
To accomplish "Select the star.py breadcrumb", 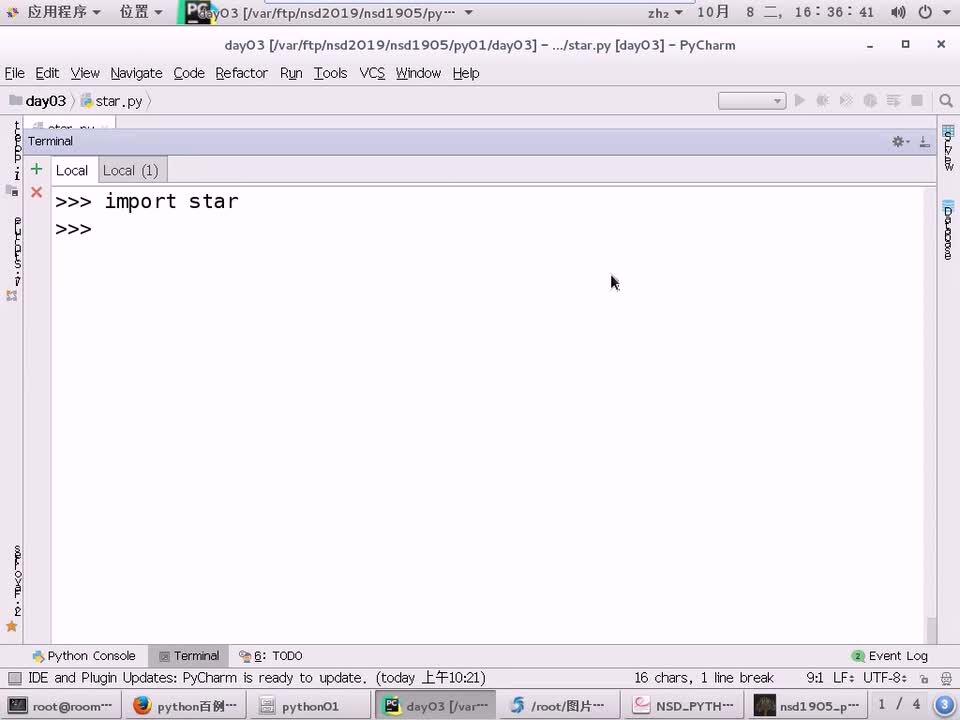I will click(111, 101).
